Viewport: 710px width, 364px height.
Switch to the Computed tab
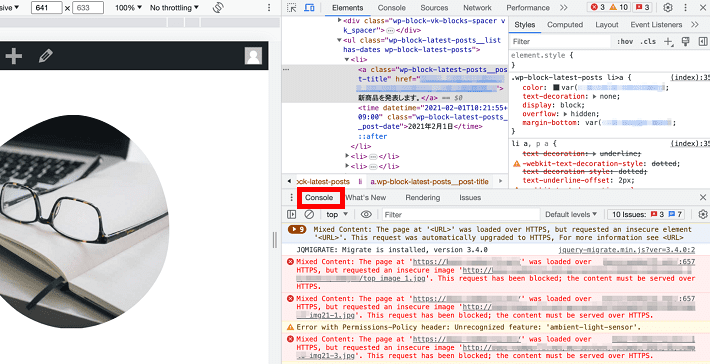[565, 25]
